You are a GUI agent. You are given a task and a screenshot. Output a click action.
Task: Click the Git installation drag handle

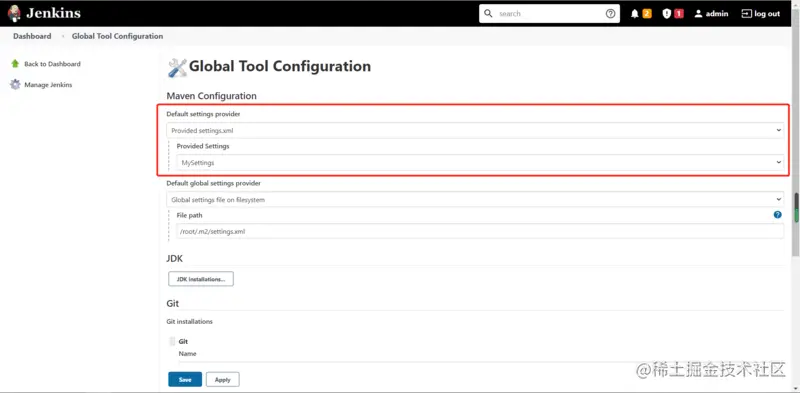click(172, 341)
